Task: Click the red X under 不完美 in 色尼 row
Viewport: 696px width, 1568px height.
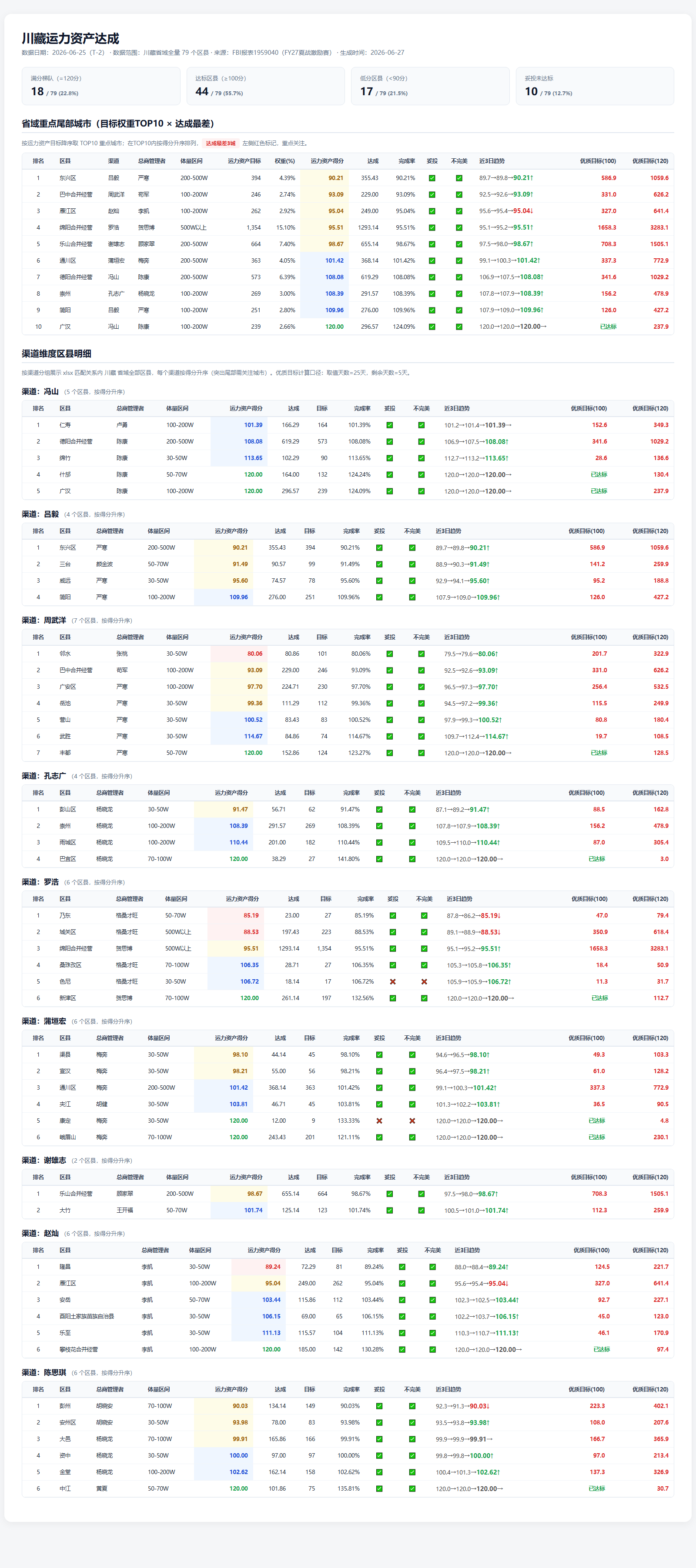Action: [424, 981]
